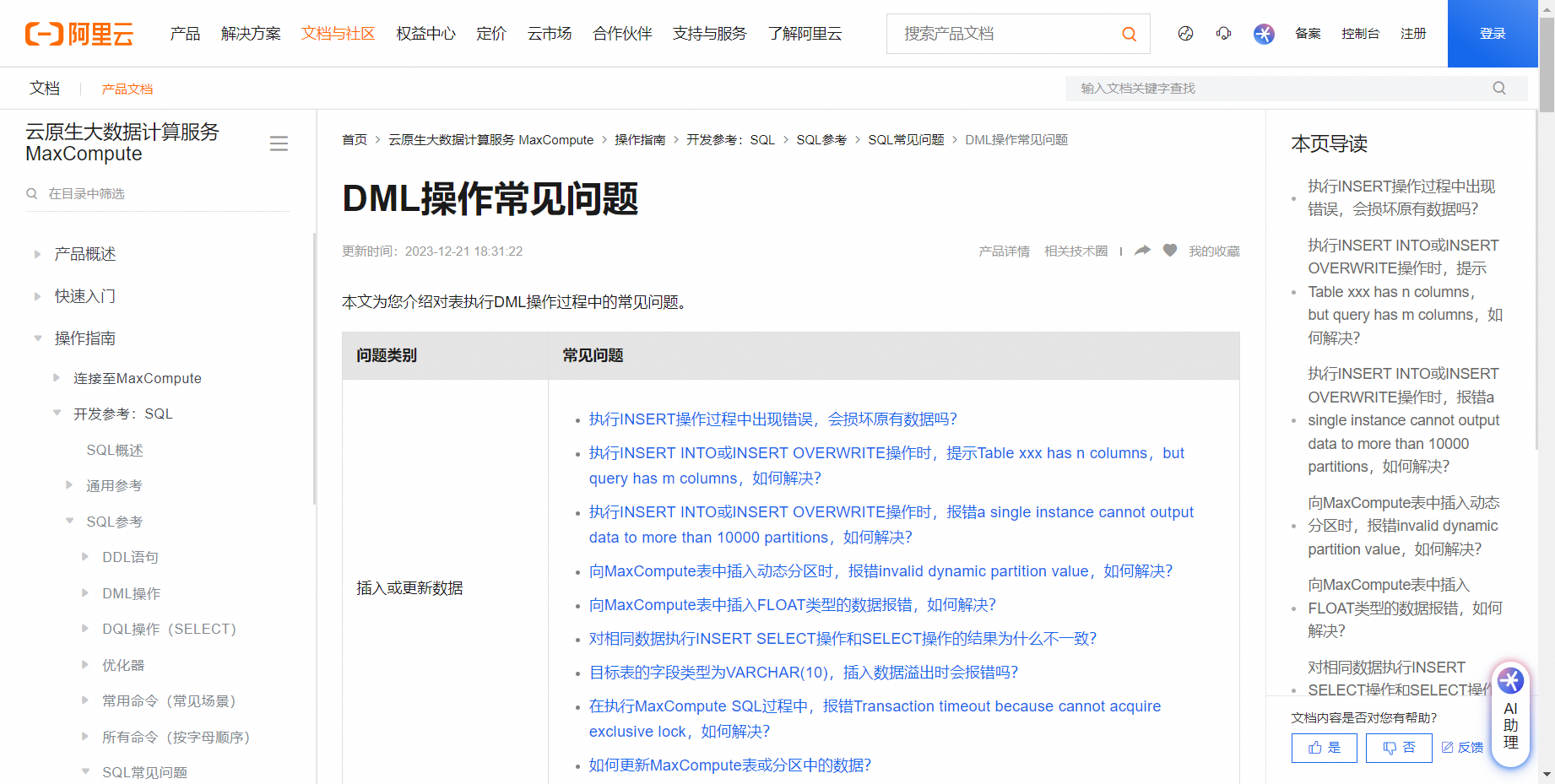Open link 目标表的字段类型为VARCHAR(10)
This screenshot has height=784, width=1555.
pos(803,673)
